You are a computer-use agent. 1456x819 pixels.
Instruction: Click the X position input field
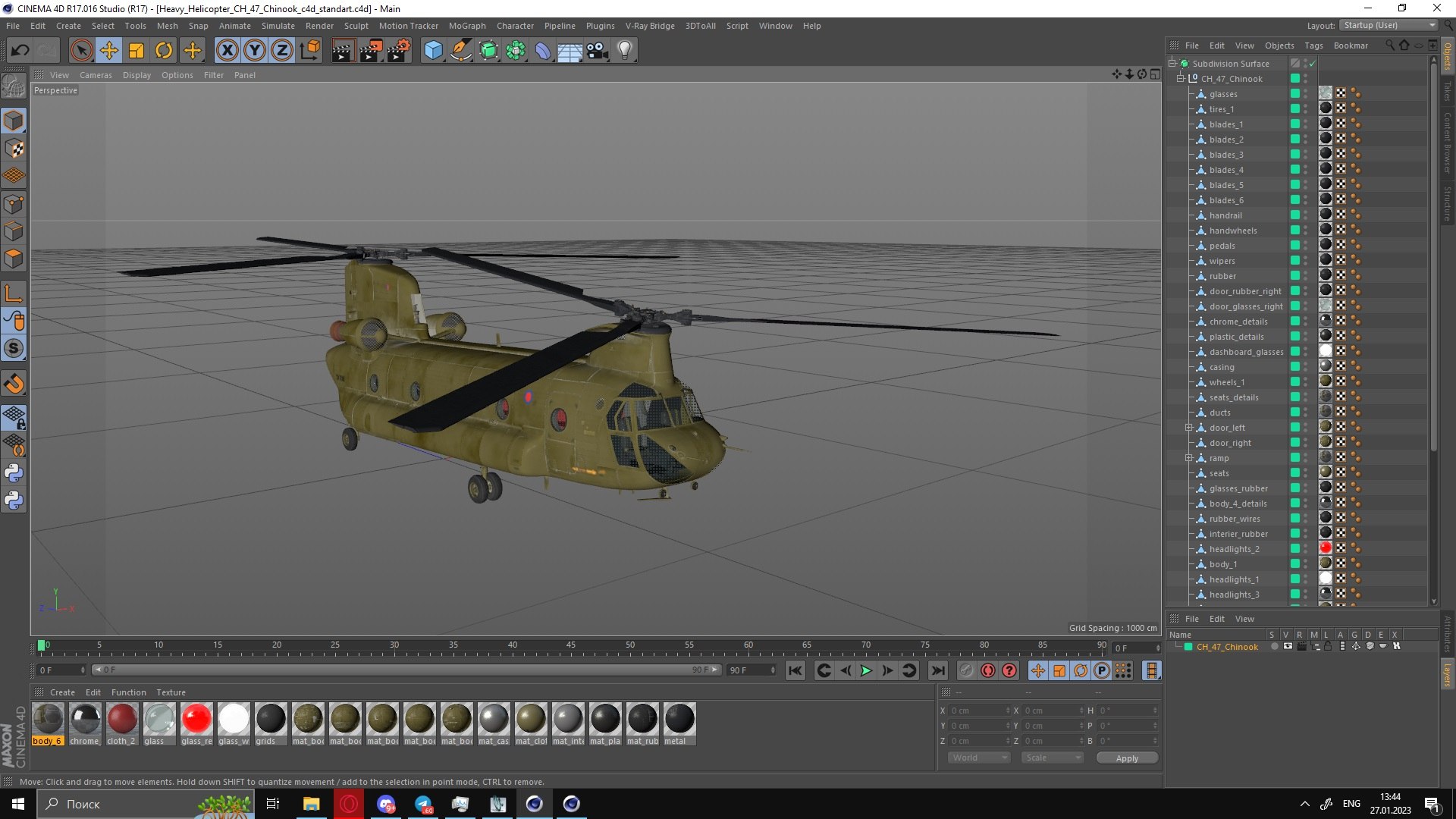point(979,711)
